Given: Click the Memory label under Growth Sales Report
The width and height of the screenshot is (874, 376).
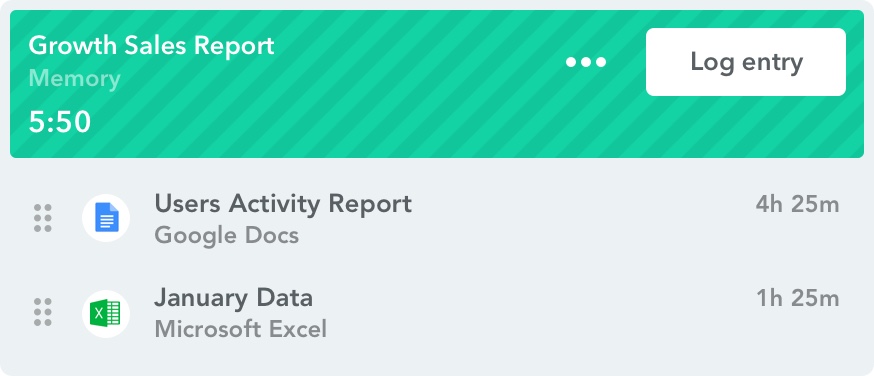Looking at the screenshot, I should pos(74,79).
